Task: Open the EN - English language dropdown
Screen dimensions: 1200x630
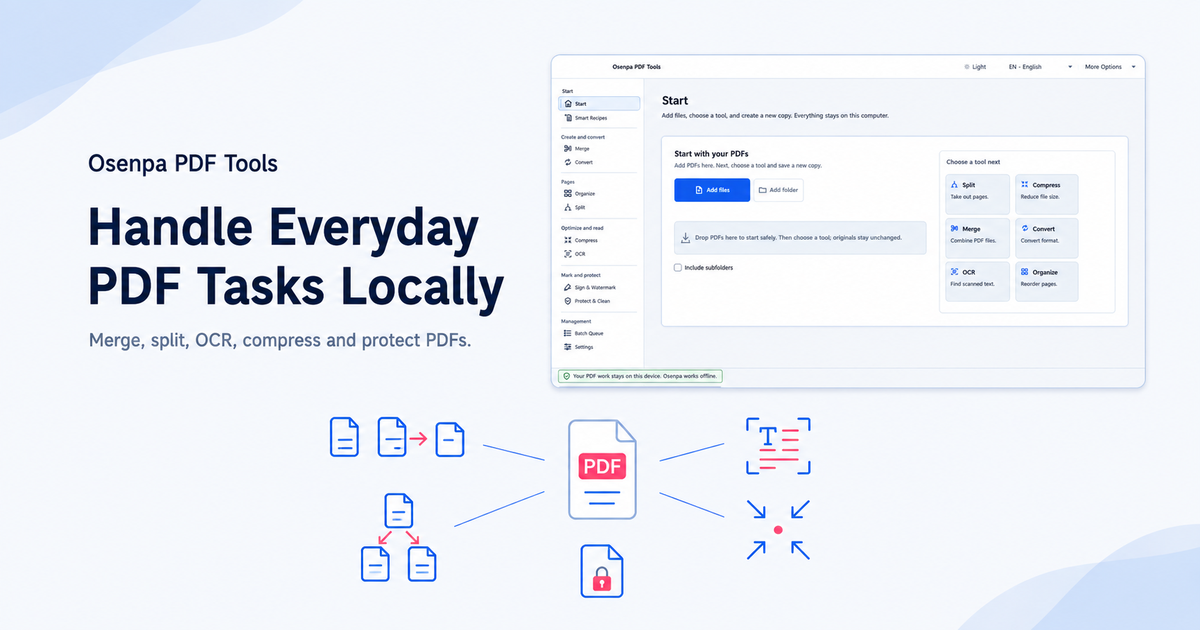Action: (x=1040, y=67)
